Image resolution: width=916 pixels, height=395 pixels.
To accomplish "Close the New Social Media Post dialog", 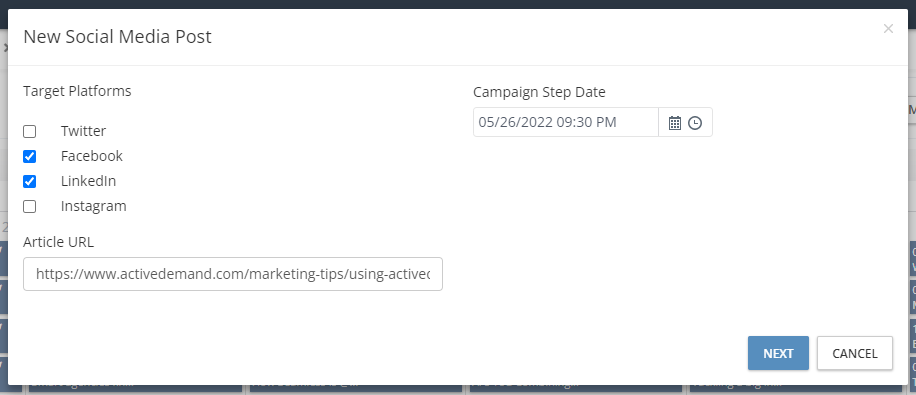I will click(x=888, y=29).
